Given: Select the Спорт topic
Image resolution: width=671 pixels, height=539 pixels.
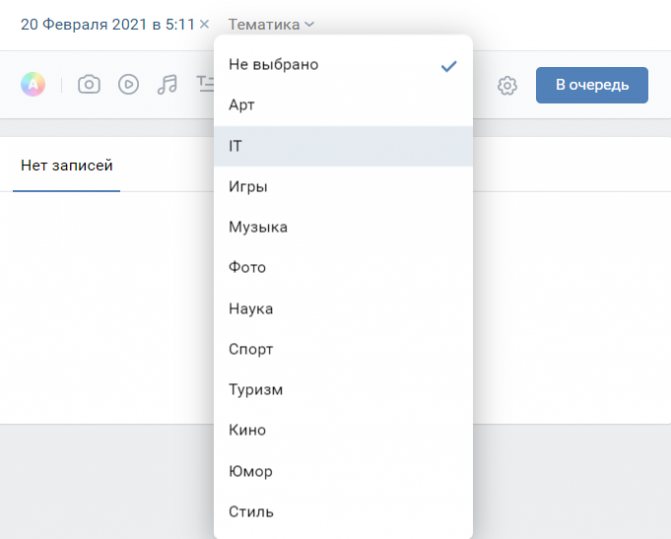Looking at the screenshot, I should tap(343, 349).
